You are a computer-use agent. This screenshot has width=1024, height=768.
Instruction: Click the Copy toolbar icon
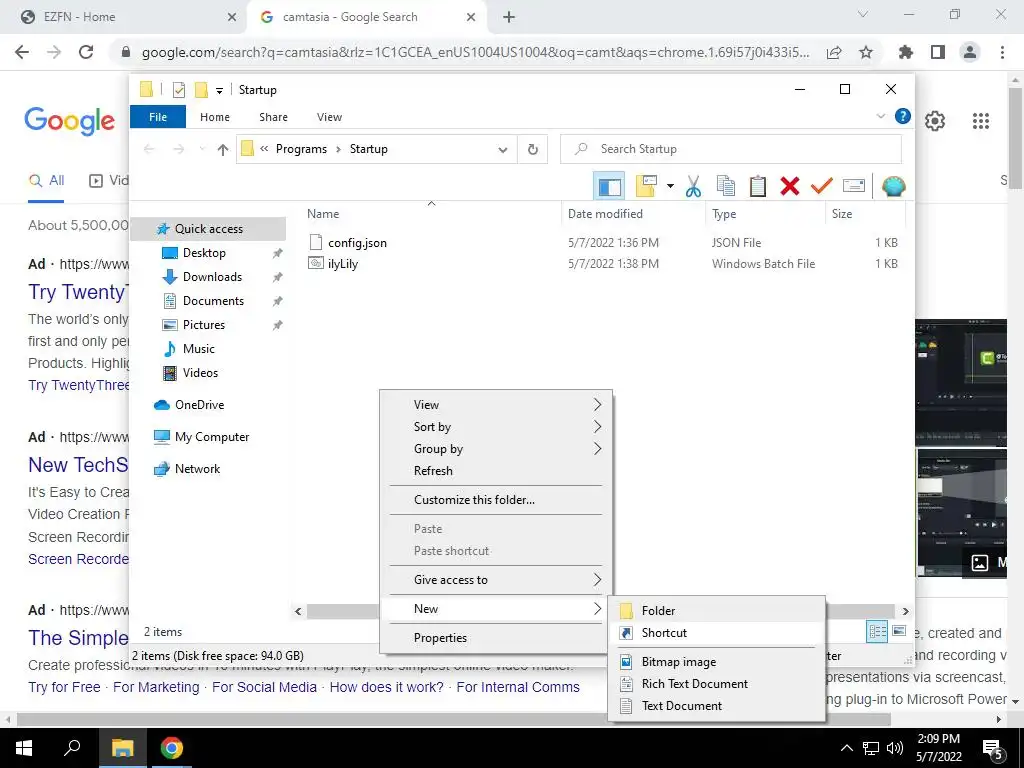click(x=726, y=186)
